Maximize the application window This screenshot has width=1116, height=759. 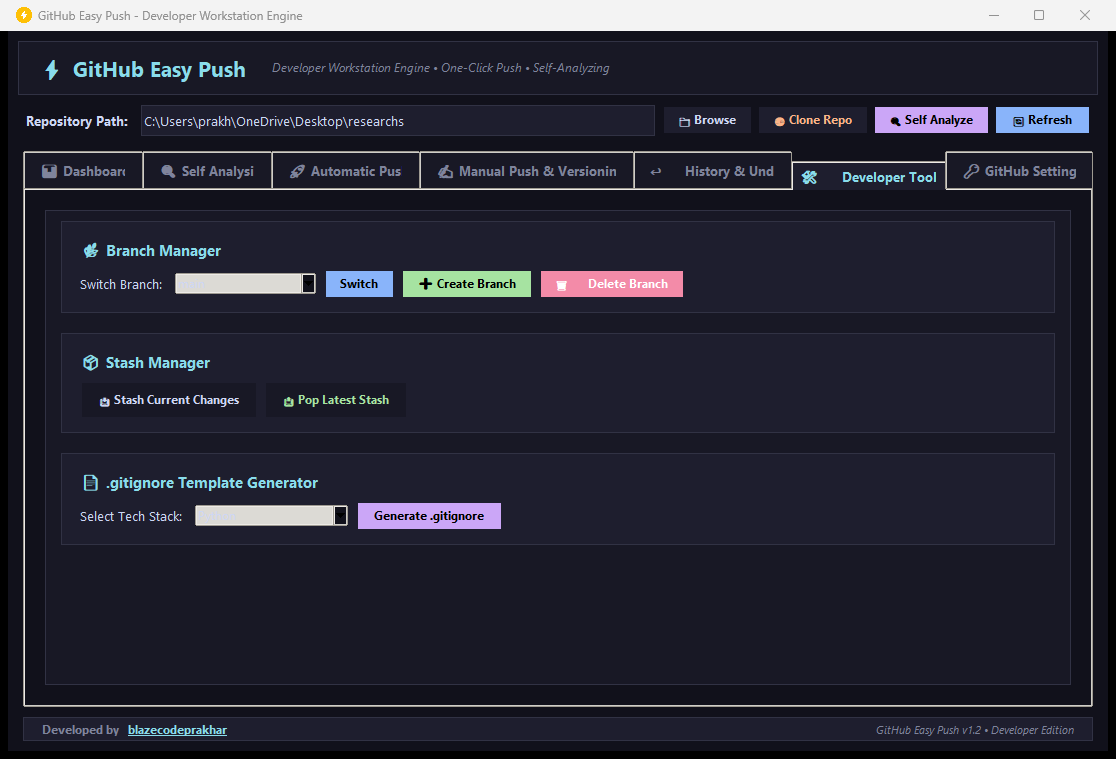1039,15
